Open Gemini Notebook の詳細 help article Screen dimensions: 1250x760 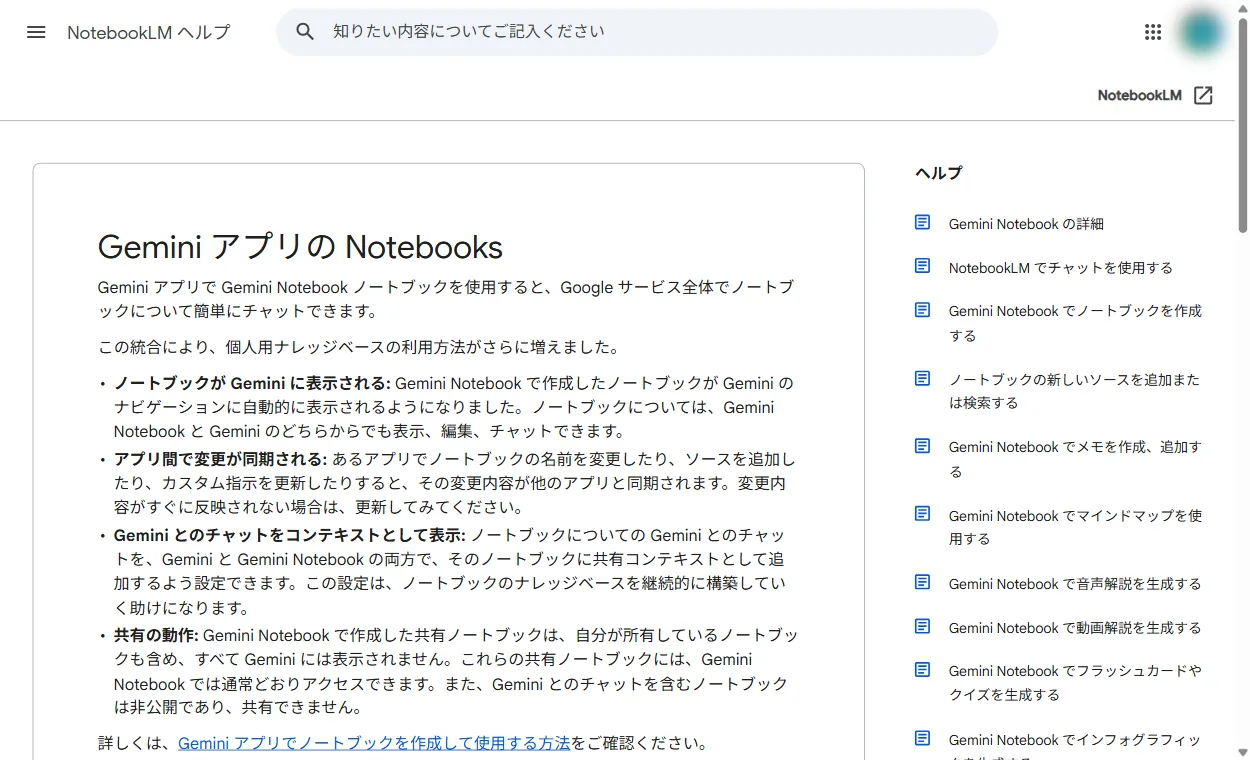pyautogui.click(x=1026, y=224)
